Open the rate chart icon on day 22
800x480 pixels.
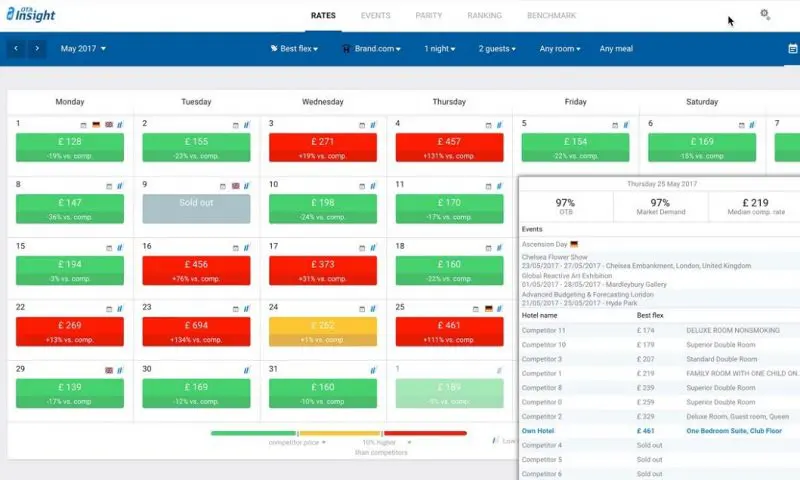[x=120, y=308]
